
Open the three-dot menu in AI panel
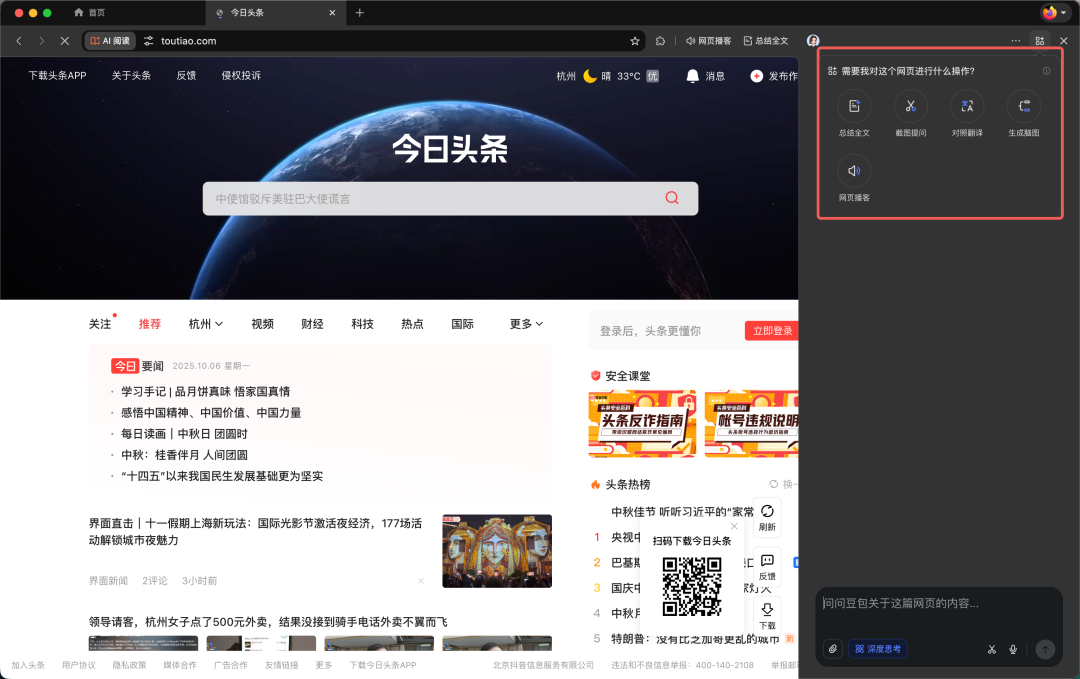pos(1015,41)
